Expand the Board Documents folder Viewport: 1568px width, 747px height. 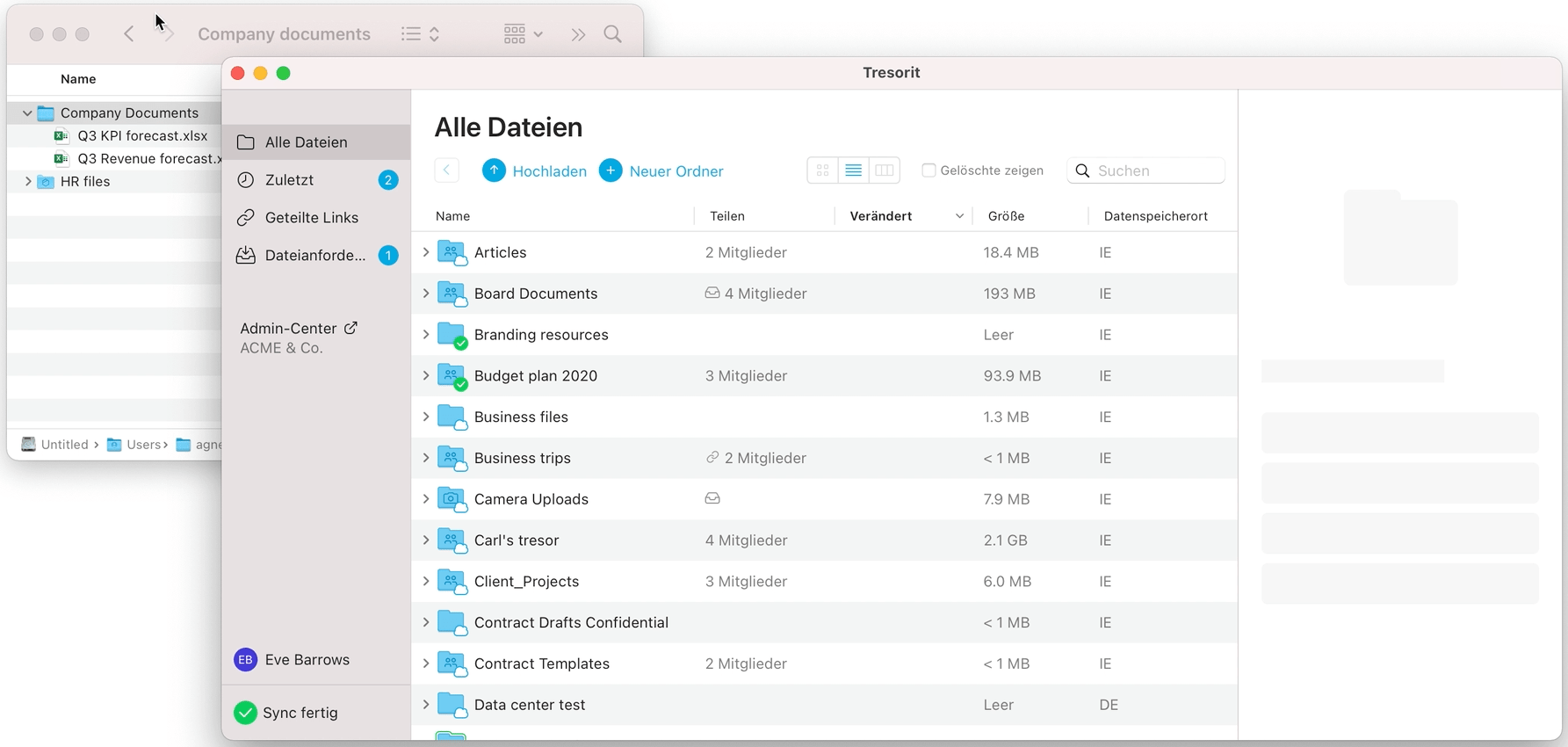tap(426, 294)
